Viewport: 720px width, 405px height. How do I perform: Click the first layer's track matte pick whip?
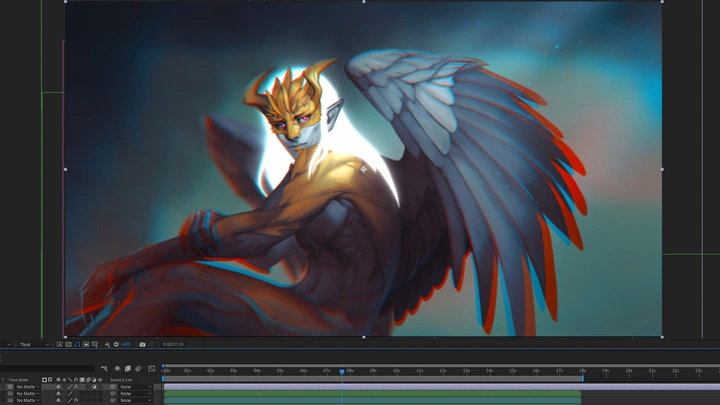10,387
